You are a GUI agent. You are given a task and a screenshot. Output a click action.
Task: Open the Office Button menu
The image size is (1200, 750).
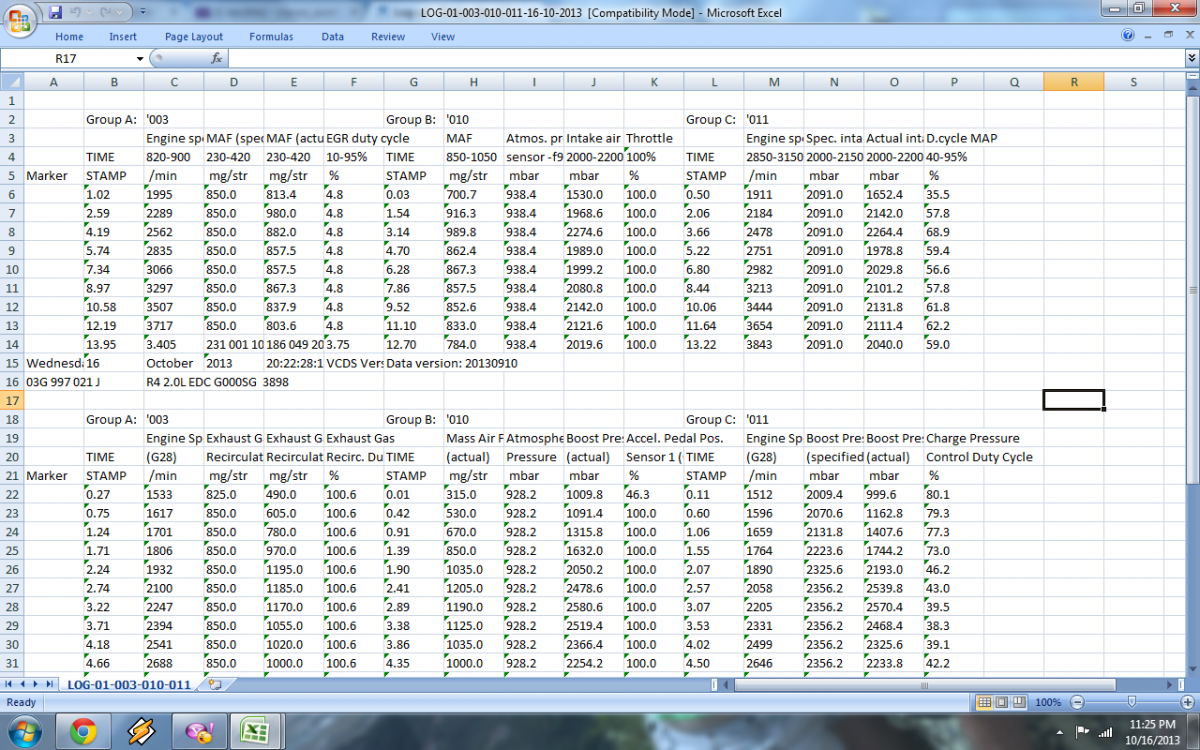[22, 20]
